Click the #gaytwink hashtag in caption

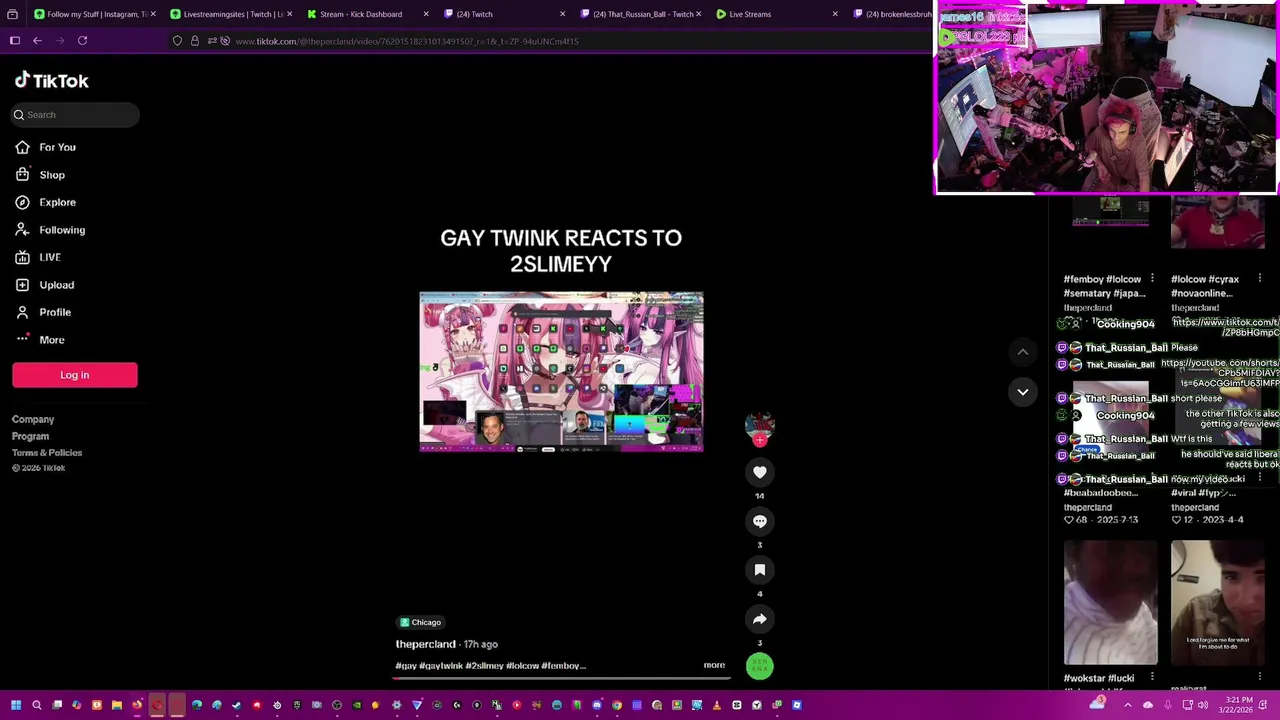pos(441,666)
